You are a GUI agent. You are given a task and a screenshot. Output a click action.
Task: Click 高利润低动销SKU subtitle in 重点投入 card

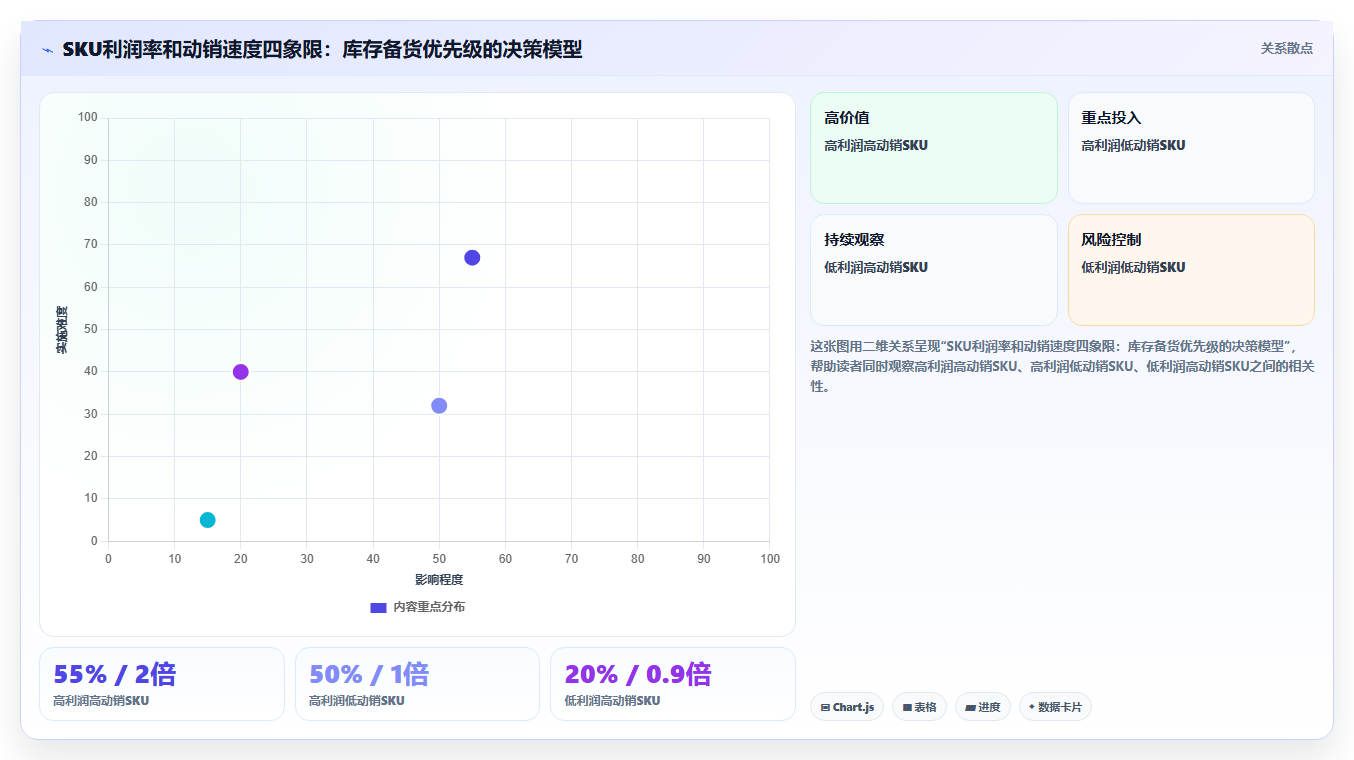pyautogui.click(x=1133, y=145)
